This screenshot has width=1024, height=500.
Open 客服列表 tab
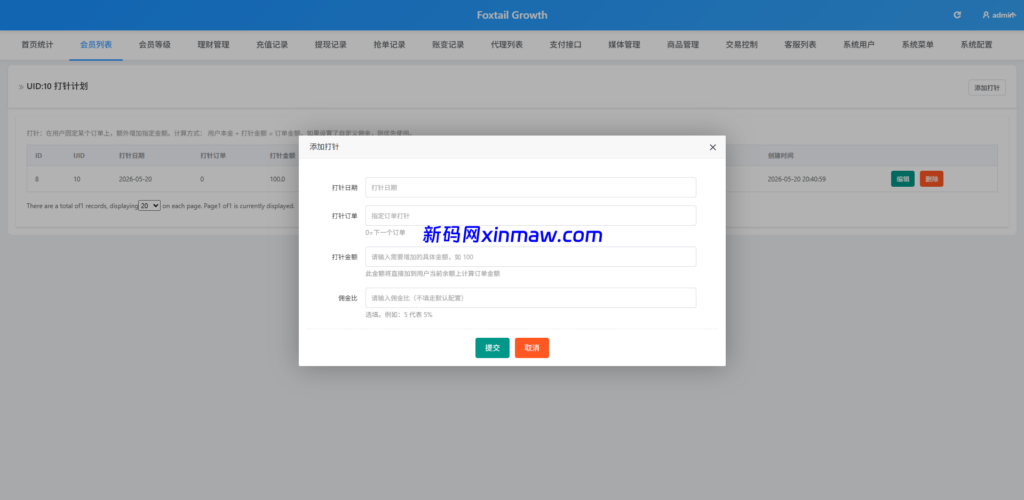[800, 45]
